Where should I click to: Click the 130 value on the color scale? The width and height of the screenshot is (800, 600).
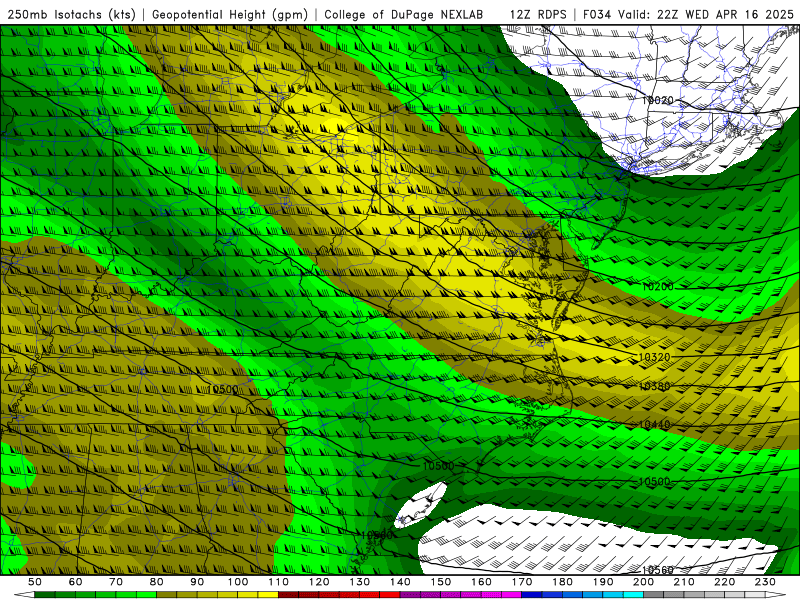pyautogui.click(x=360, y=582)
